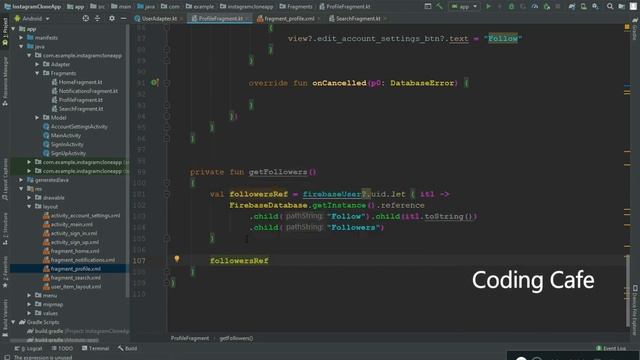Image resolution: width=640 pixels, height=360 pixels.
Task: Collapse the Fragments package
Action: (x=37, y=73)
